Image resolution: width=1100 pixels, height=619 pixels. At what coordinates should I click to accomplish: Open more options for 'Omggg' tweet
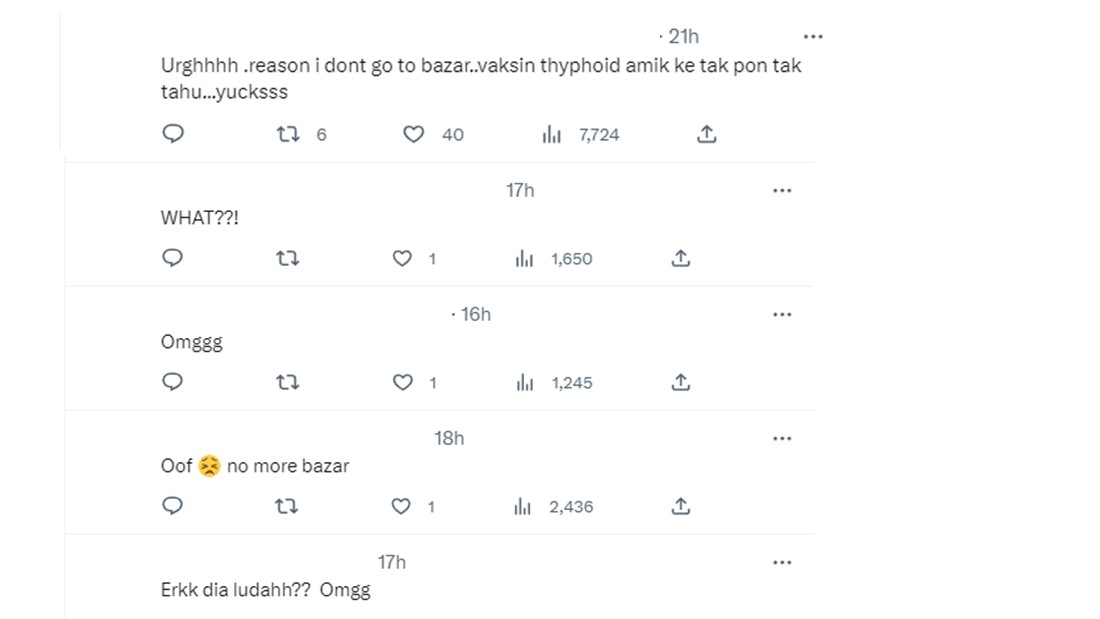782,314
